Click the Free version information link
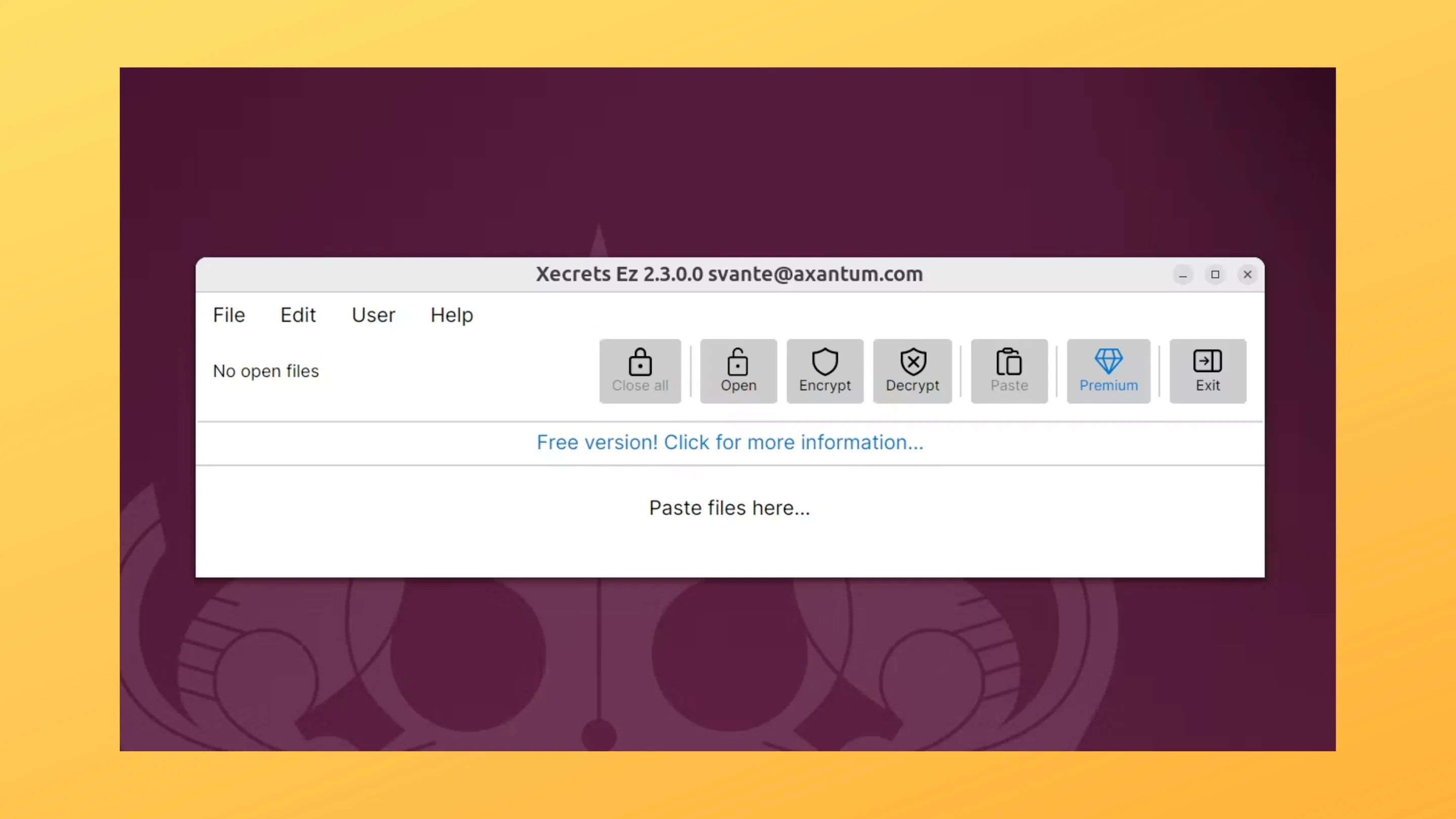1456x819 pixels. [730, 442]
